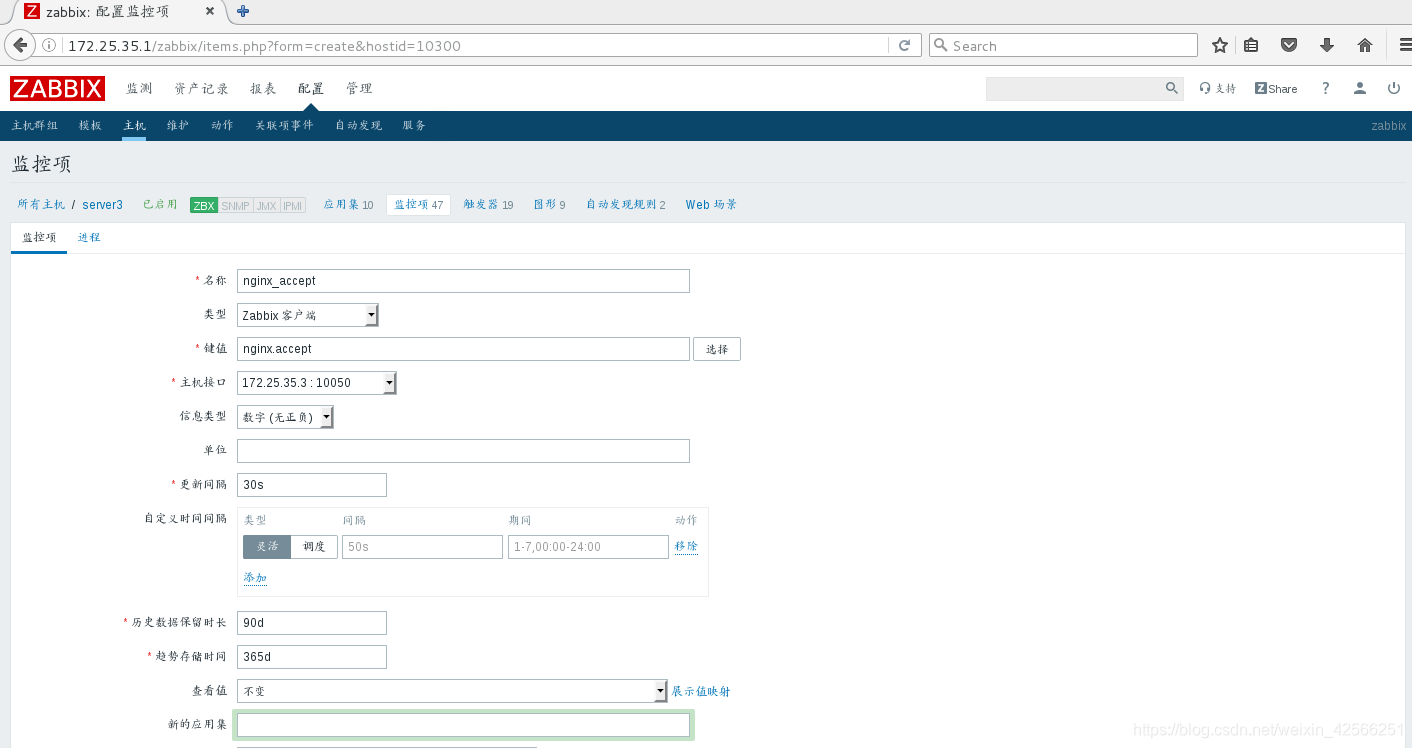Open Zabbix support headset link
This screenshot has height=748, width=1412.
click(x=1217, y=88)
